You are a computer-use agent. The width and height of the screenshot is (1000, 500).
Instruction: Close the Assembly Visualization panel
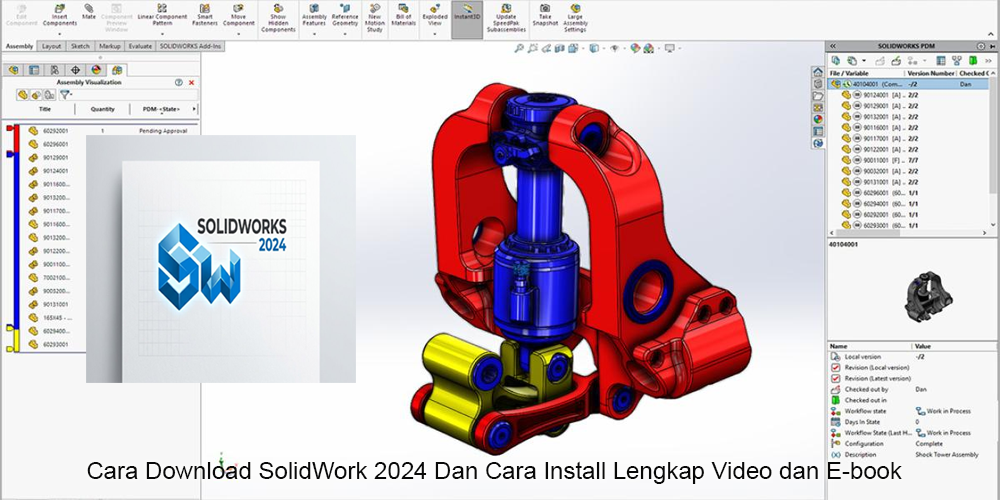[191, 83]
